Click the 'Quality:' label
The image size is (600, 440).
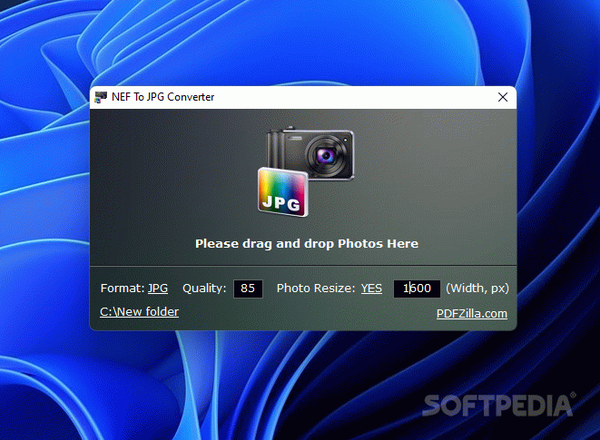(204, 288)
